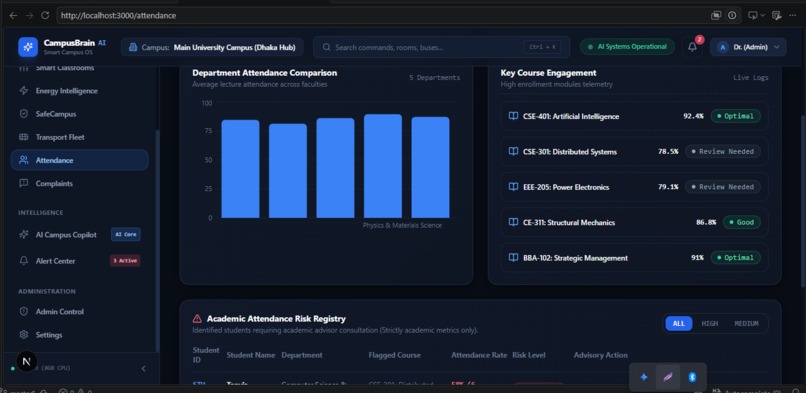This screenshot has width=806, height=393.
Task: Click the SafeCampus shield icon
Action: [x=24, y=114]
